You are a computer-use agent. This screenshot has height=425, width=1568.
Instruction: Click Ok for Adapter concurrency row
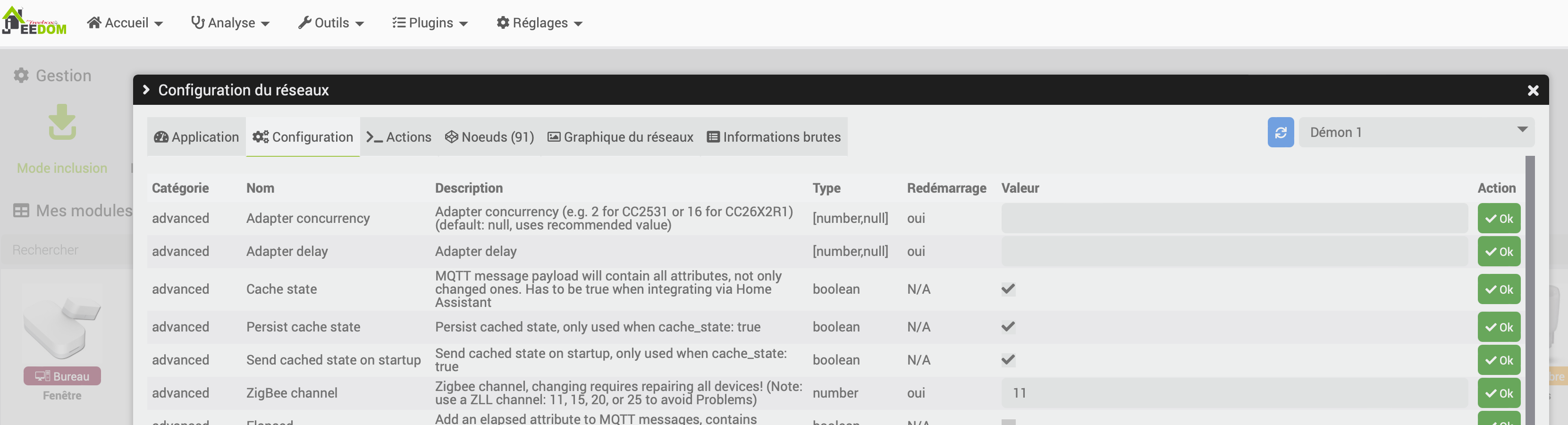point(1498,219)
